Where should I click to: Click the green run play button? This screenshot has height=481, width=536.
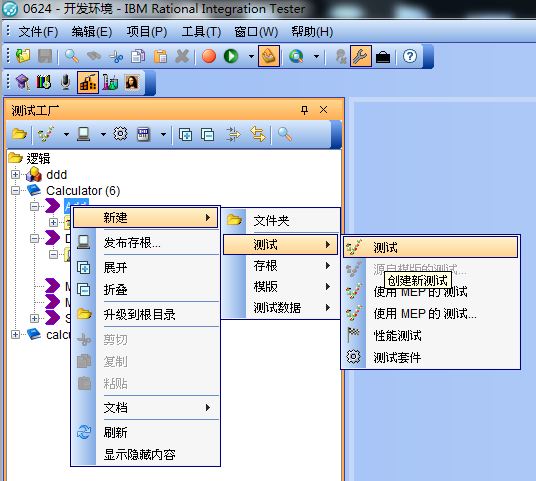click(x=231, y=56)
